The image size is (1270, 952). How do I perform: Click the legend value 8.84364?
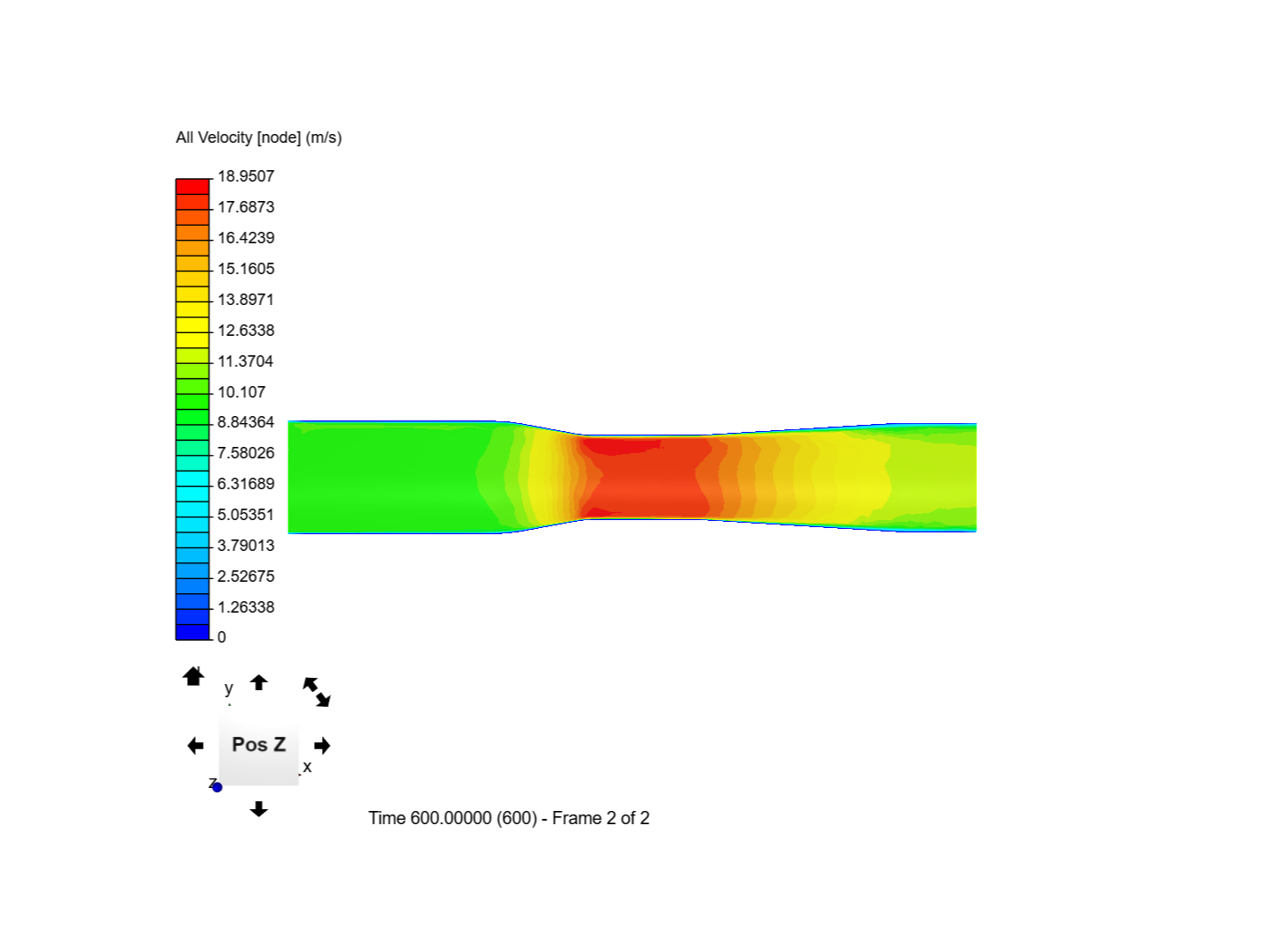pyautogui.click(x=246, y=422)
